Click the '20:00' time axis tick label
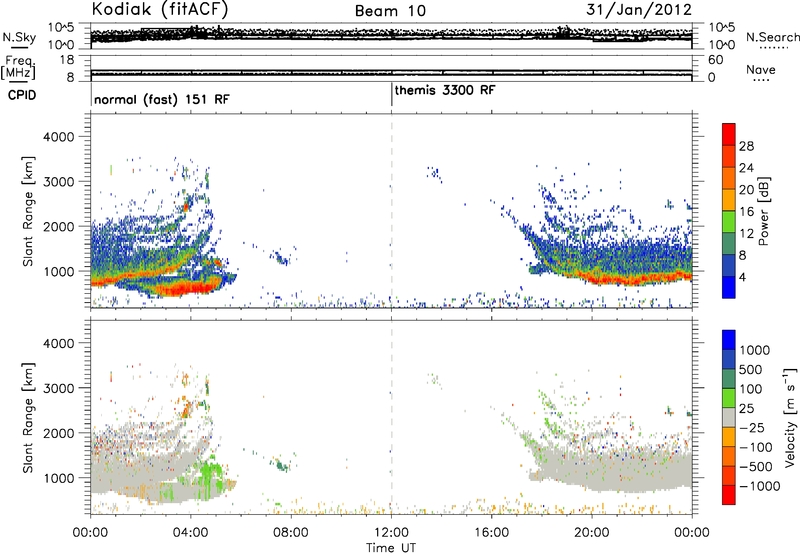Viewport: 800px width, 554px height. tap(592, 533)
